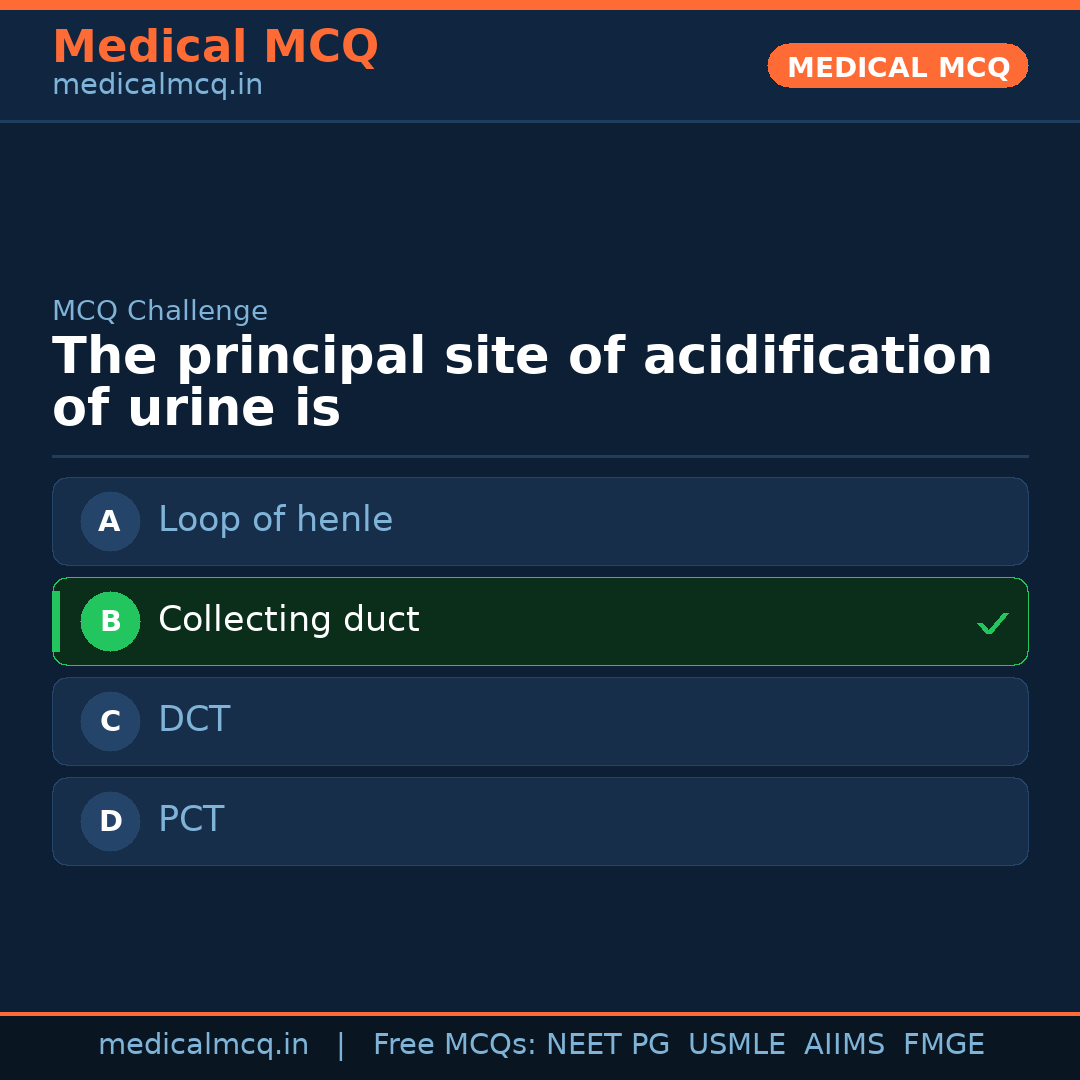Select the C letter circle
Screen dimensions: 1080x1080
coord(110,721)
